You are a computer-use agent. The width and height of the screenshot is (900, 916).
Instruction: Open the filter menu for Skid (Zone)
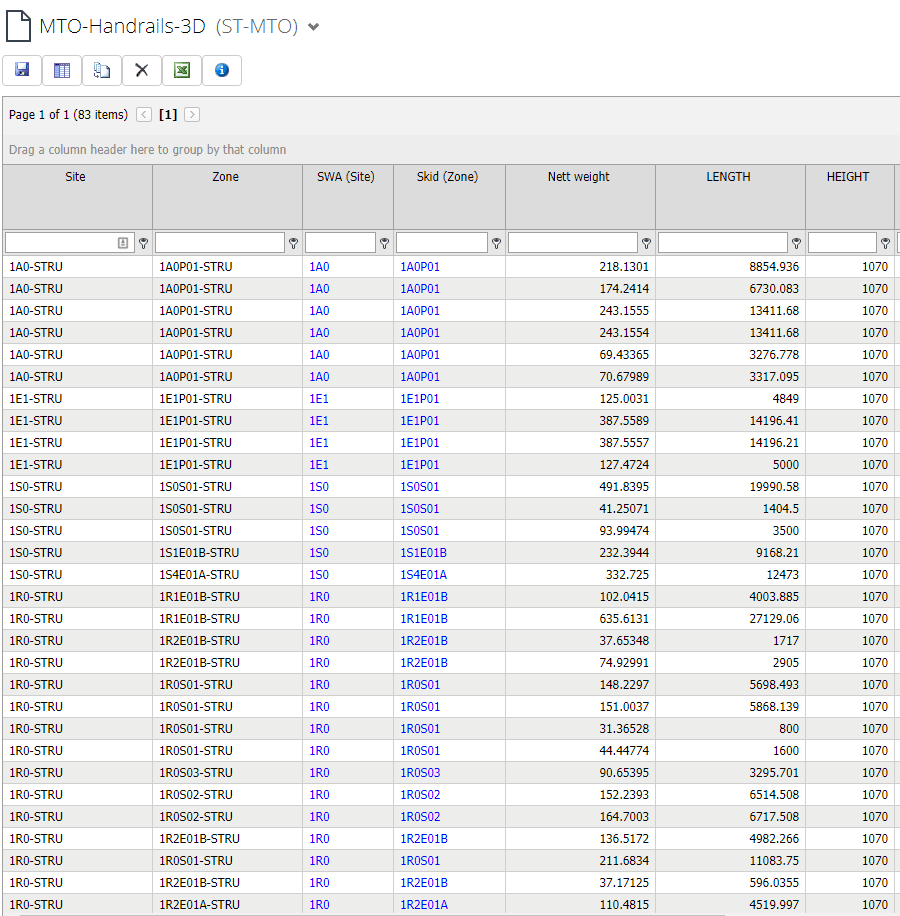[497, 243]
